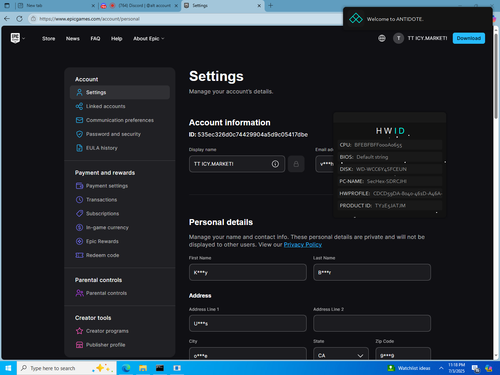This screenshot has width=500, height=375.
Task: Click the info icon in Display name field
Action: pos(275,164)
